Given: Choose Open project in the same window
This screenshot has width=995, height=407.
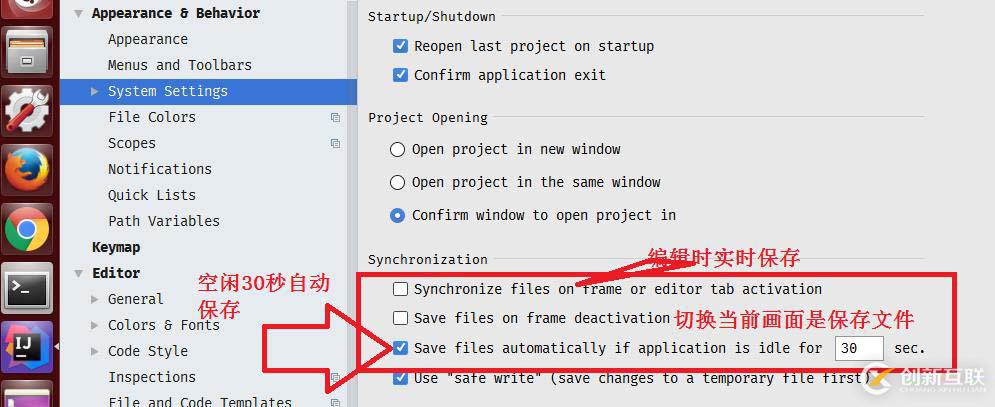Looking at the screenshot, I should click(398, 183).
